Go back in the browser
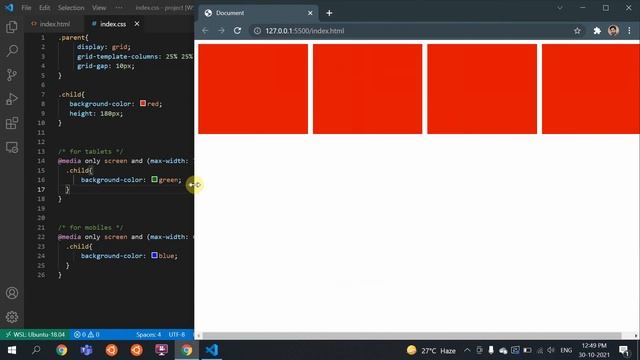The width and height of the screenshot is (640, 360). pos(205,31)
